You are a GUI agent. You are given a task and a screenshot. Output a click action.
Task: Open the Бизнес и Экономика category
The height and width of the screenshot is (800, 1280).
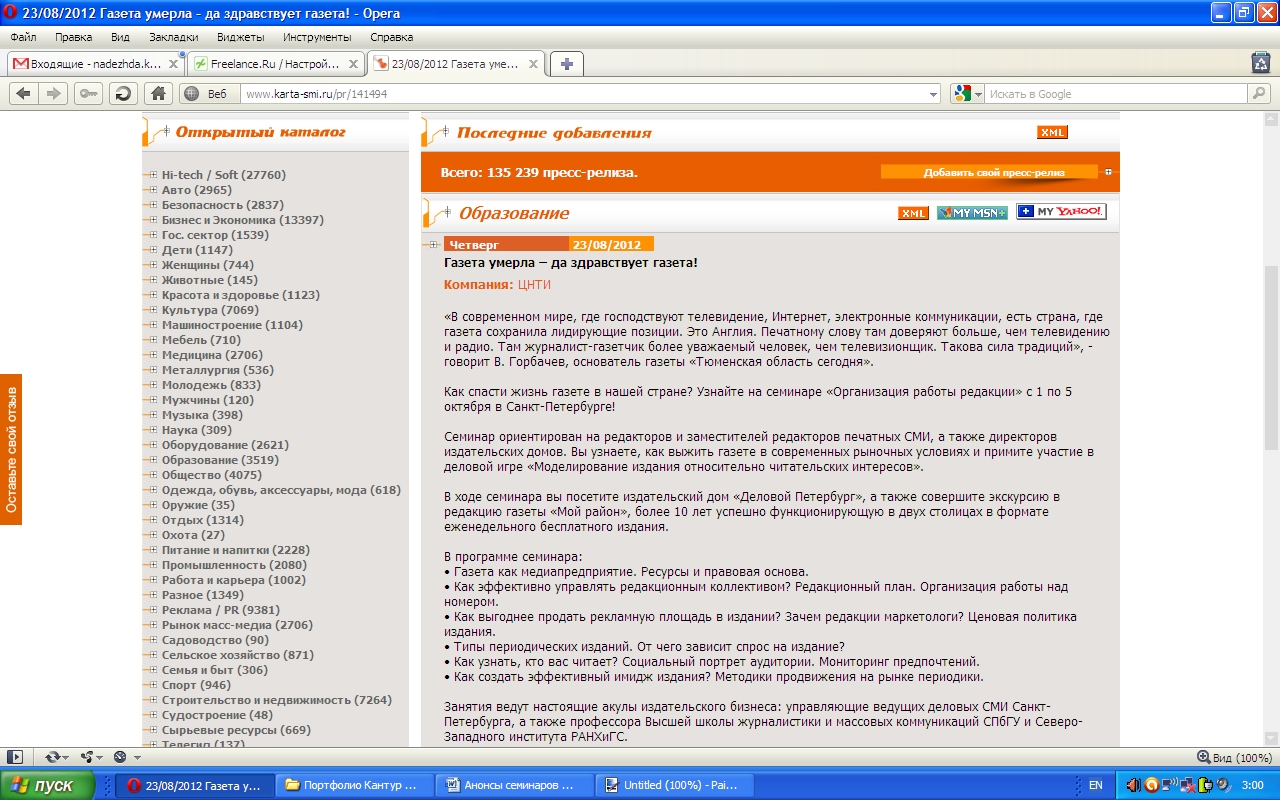[x=243, y=220]
